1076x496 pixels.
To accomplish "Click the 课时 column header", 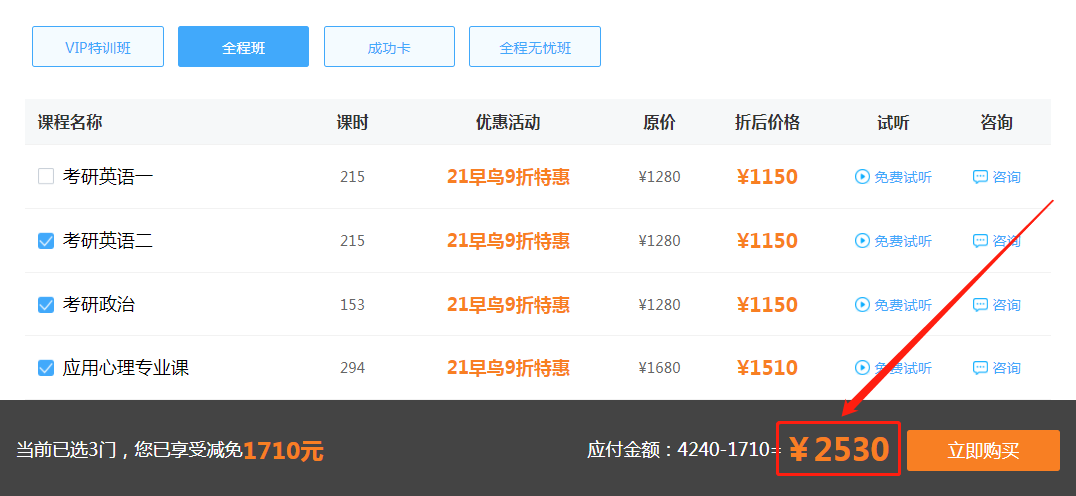I will click(x=352, y=123).
